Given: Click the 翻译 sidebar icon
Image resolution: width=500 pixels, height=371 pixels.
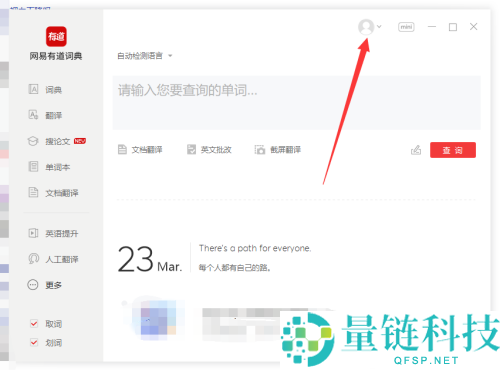Looking at the screenshot, I should coord(33,115).
